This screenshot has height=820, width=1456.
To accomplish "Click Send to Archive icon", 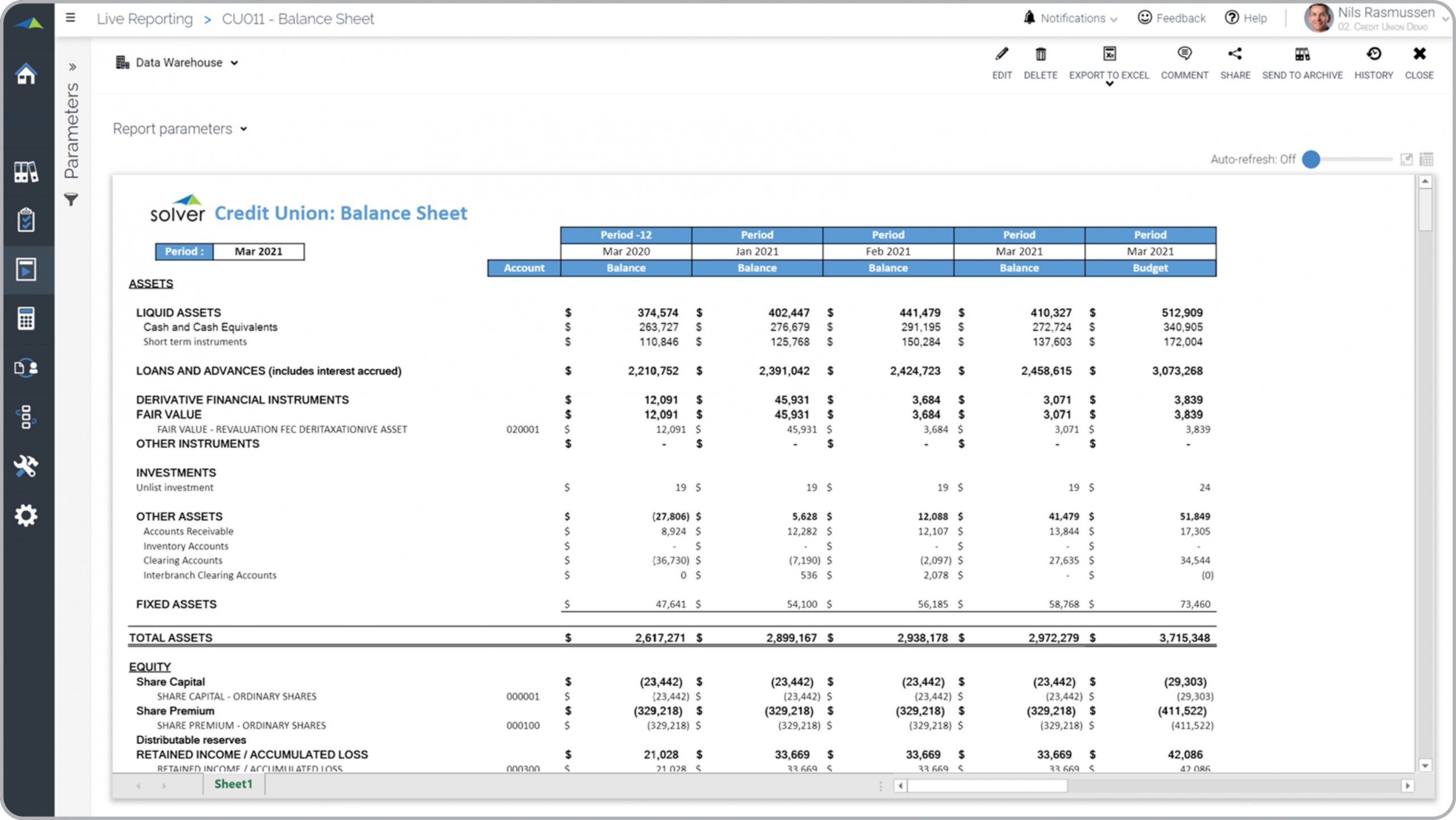I will (x=1302, y=55).
